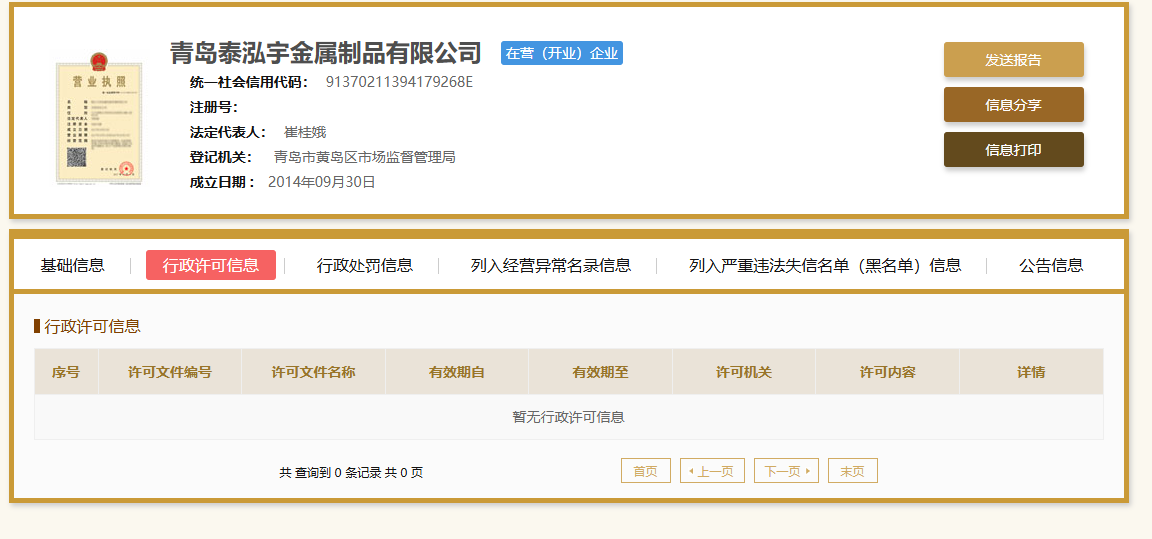
Task: Click the 下一页 next page button
Action: (786, 471)
